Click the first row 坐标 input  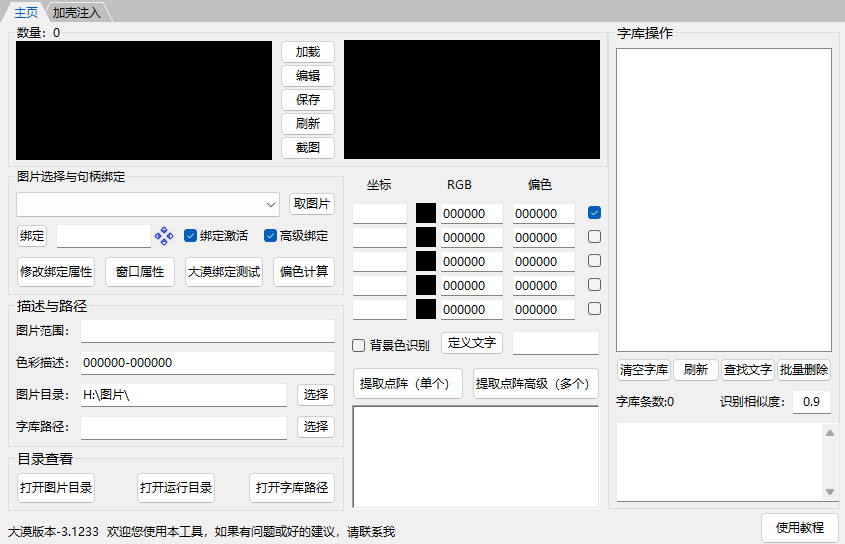pyautogui.click(x=380, y=214)
